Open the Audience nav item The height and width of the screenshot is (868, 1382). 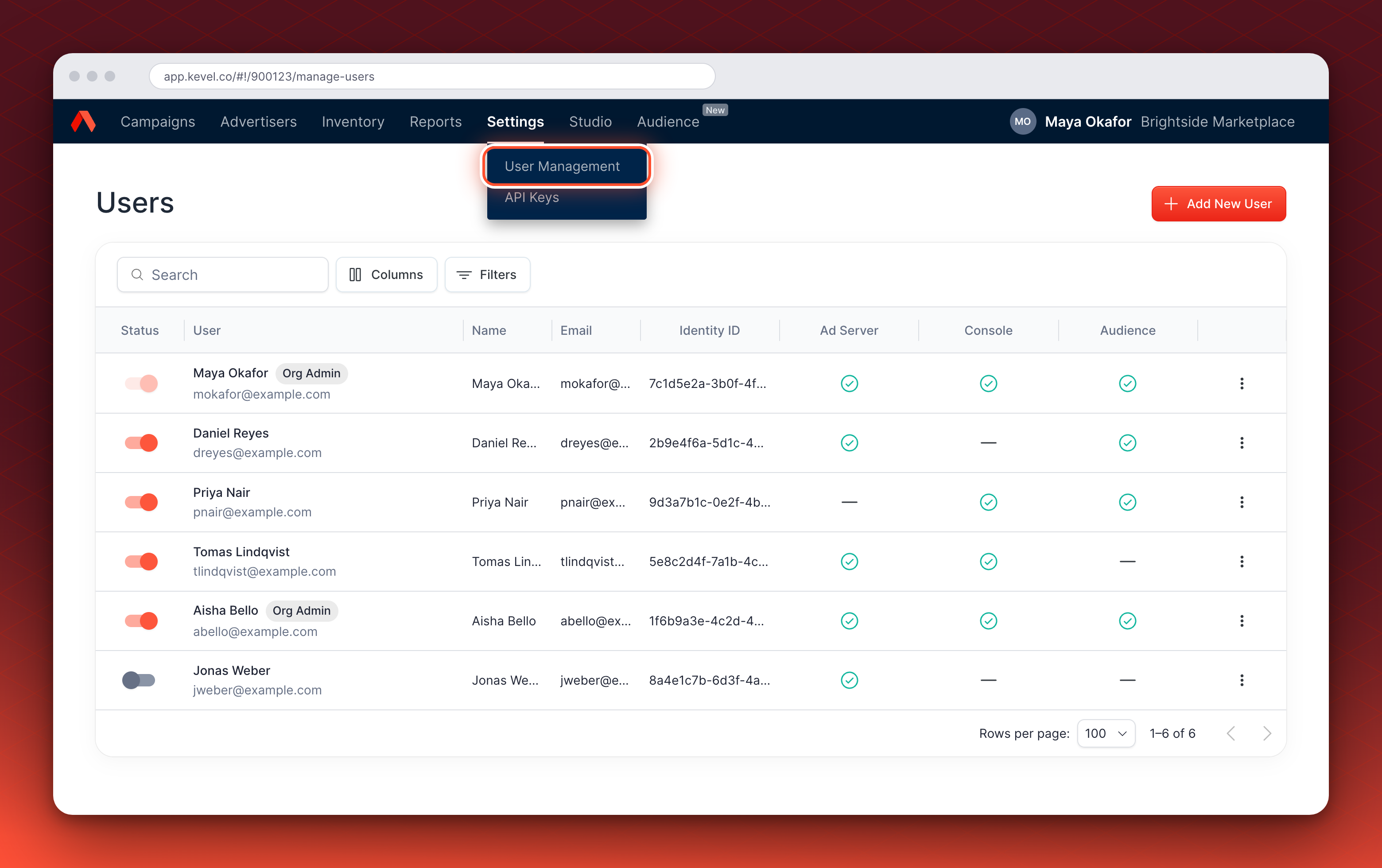(668, 122)
